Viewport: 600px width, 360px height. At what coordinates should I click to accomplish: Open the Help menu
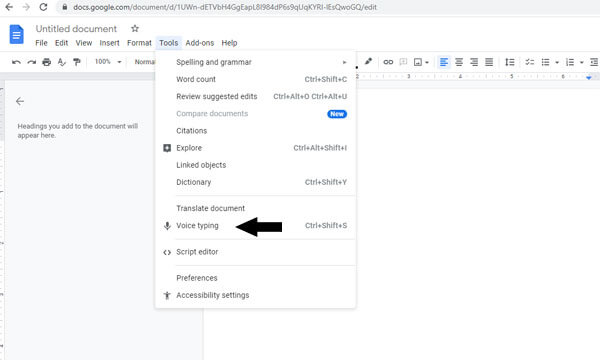pos(229,43)
